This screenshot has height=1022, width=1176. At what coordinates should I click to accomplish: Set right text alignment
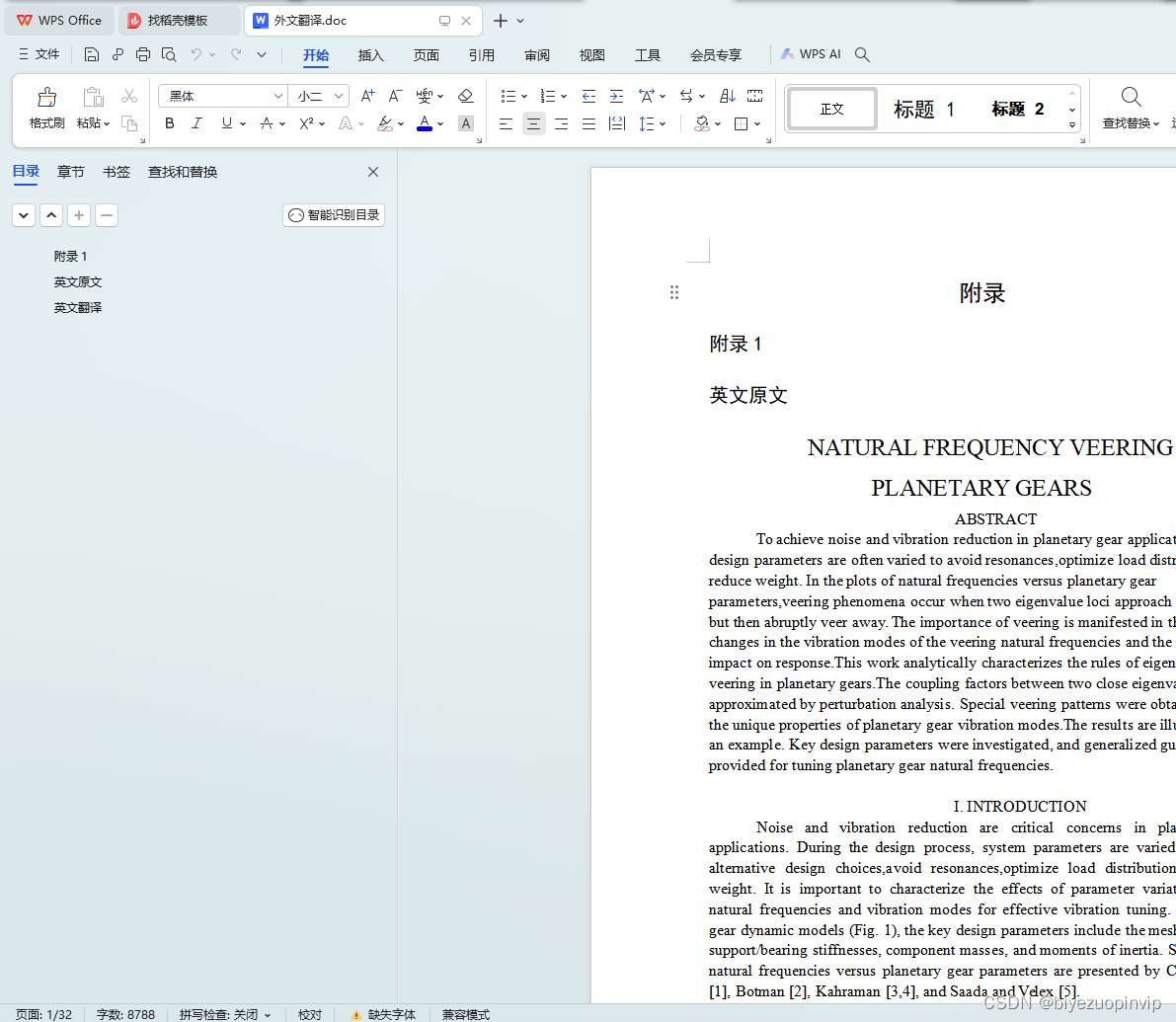pos(561,123)
